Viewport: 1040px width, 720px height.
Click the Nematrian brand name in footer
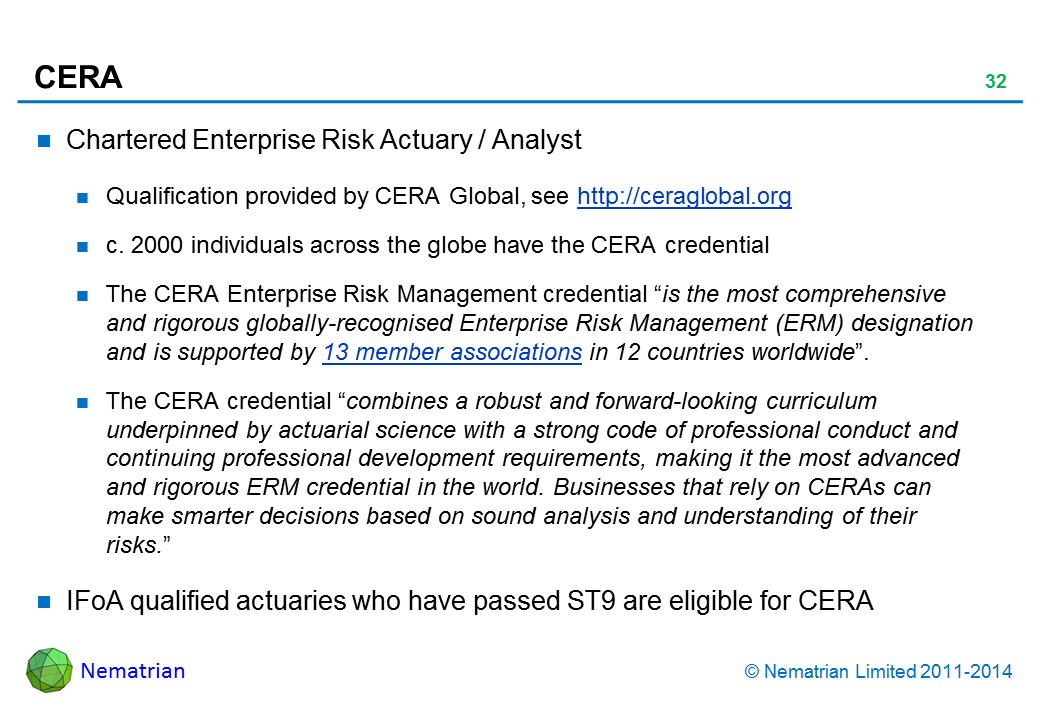(x=132, y=671)
